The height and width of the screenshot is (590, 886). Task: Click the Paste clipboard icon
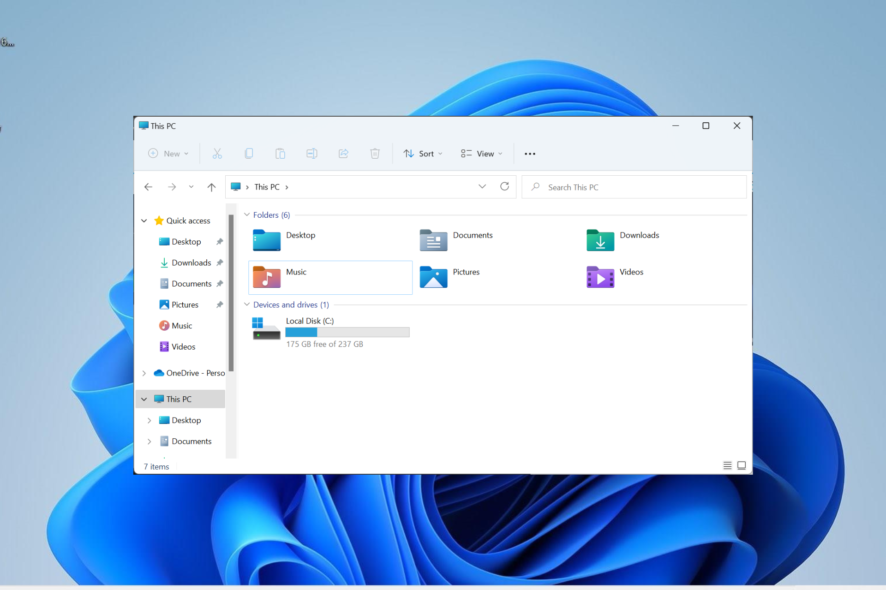[280, 154]
